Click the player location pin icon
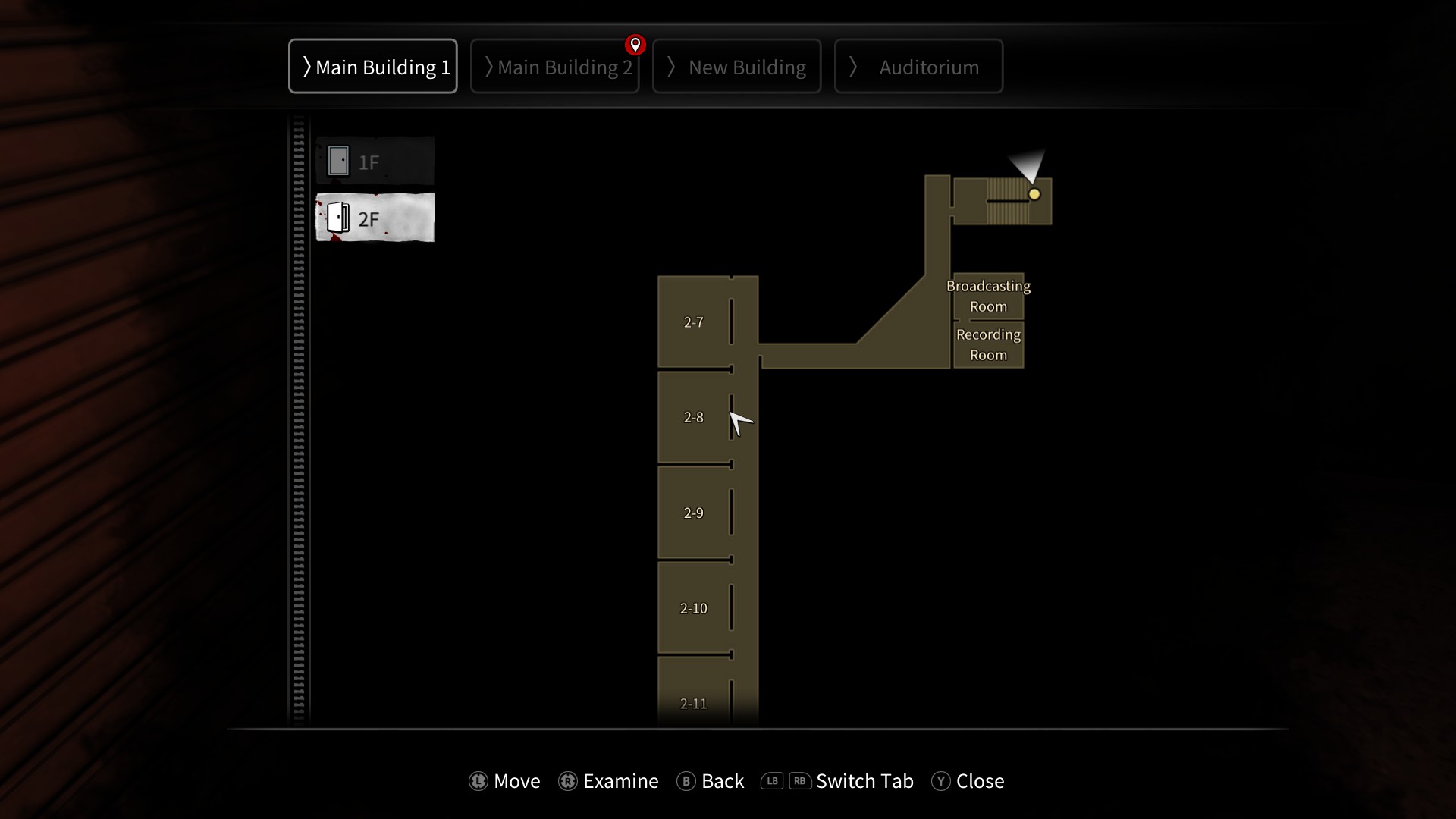 click(x=636, y=44)
